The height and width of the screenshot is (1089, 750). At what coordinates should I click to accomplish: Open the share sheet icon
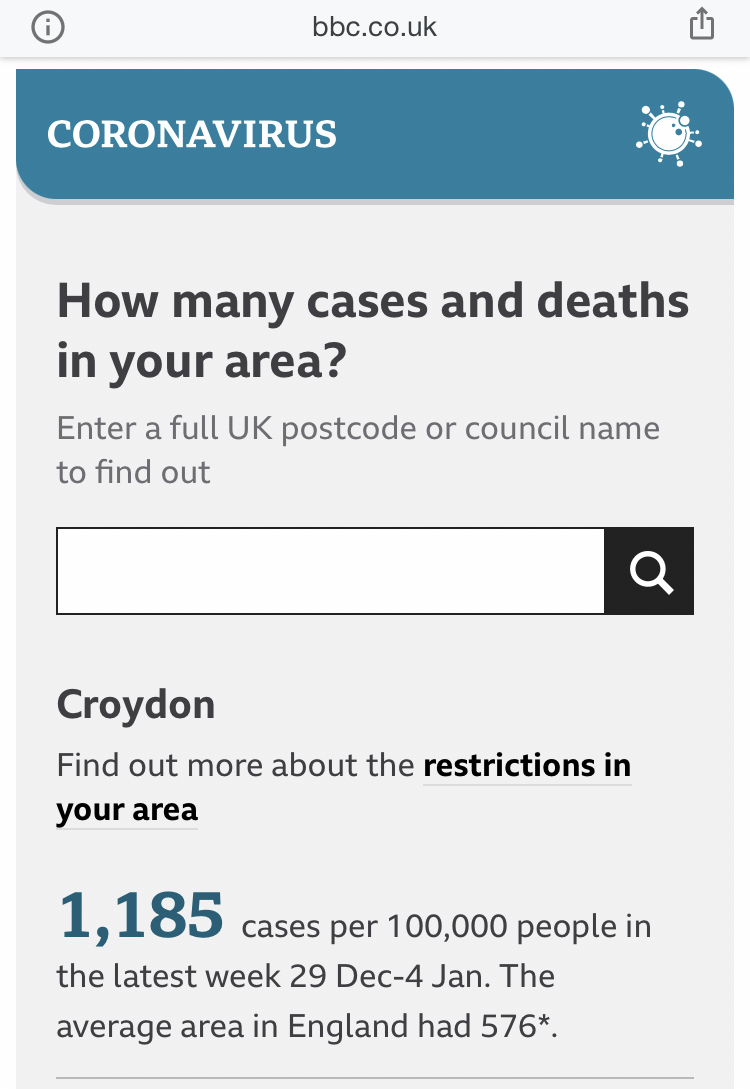pos(702,25)
